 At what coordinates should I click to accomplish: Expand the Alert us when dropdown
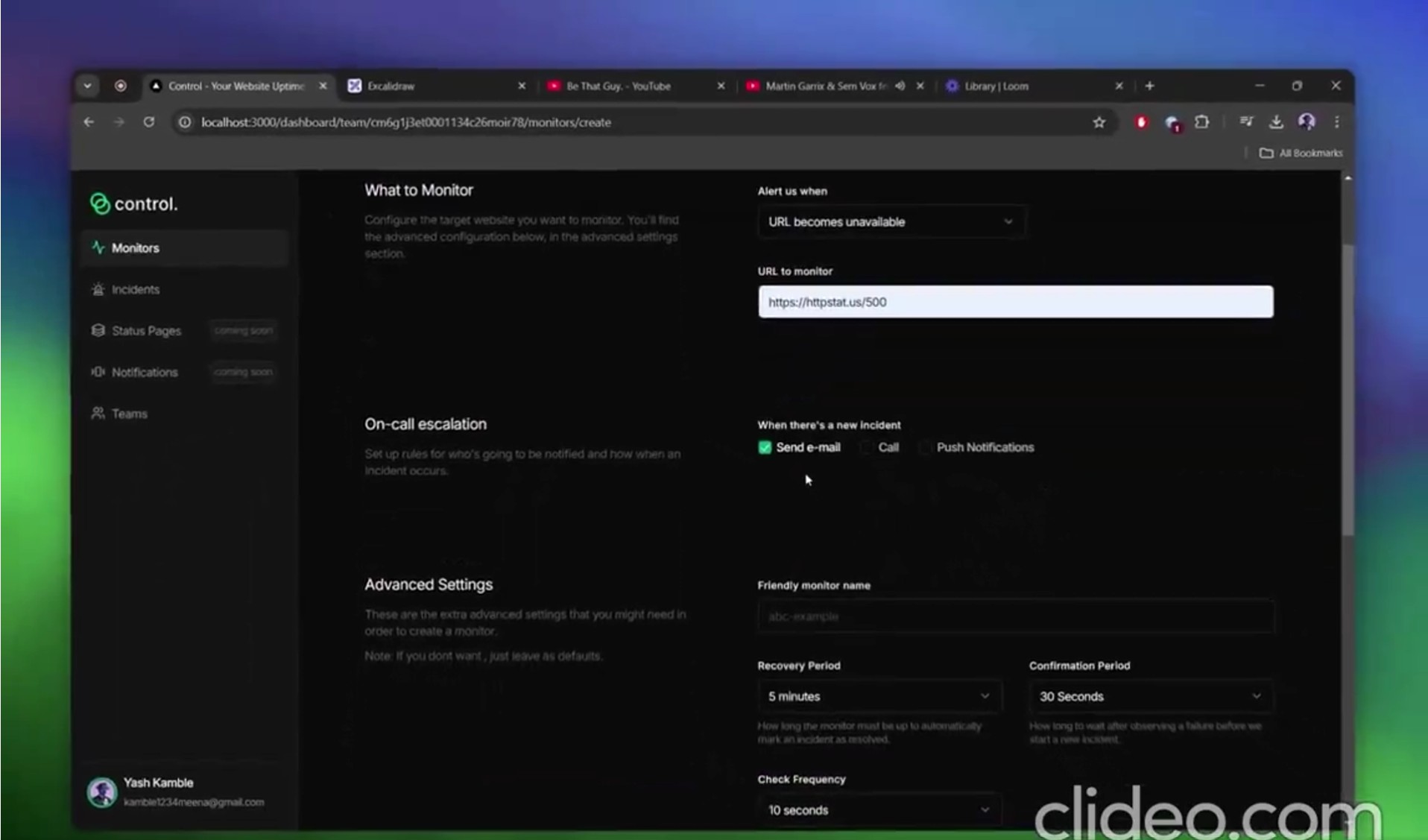(891, 221)
